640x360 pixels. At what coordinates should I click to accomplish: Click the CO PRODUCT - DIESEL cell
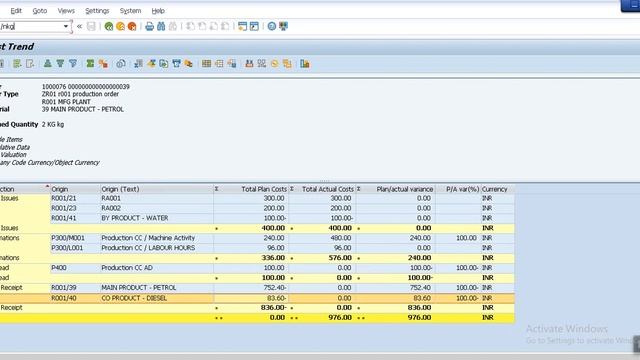157,298
